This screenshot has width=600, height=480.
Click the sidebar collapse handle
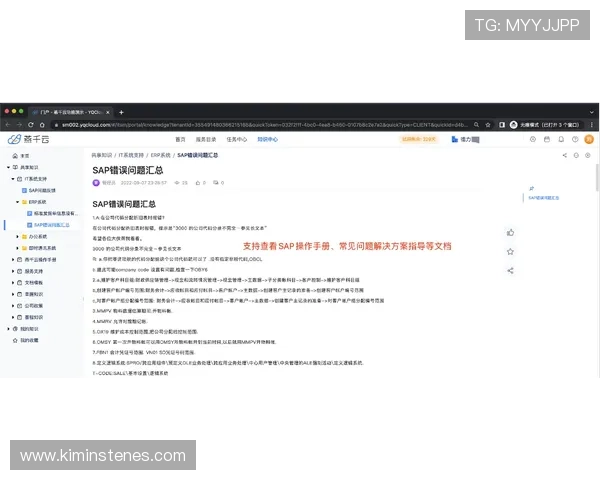[83, 299]
